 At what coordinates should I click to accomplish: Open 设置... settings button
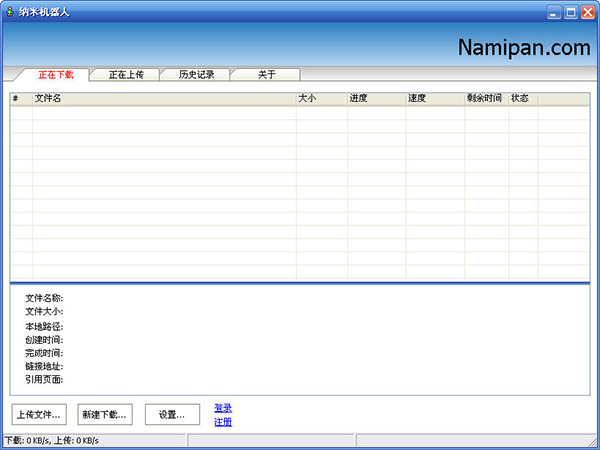[x=172, y=414]
